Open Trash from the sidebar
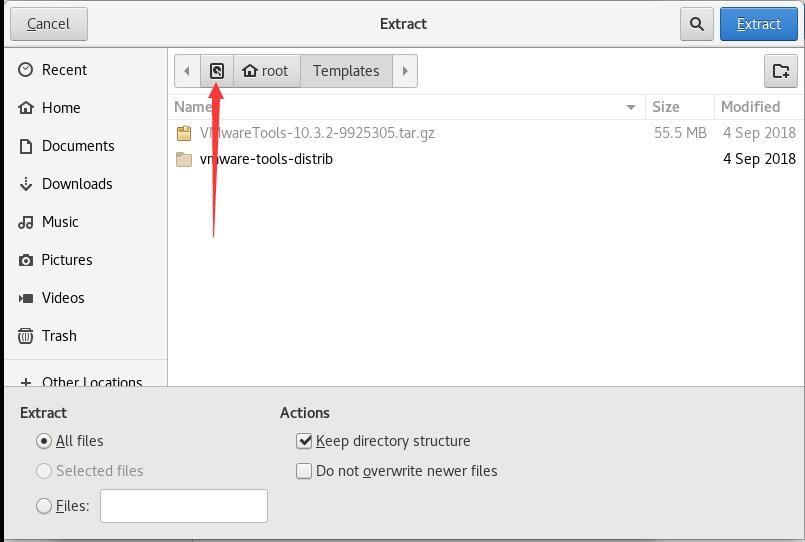805x542 pixels. (59, 336)
